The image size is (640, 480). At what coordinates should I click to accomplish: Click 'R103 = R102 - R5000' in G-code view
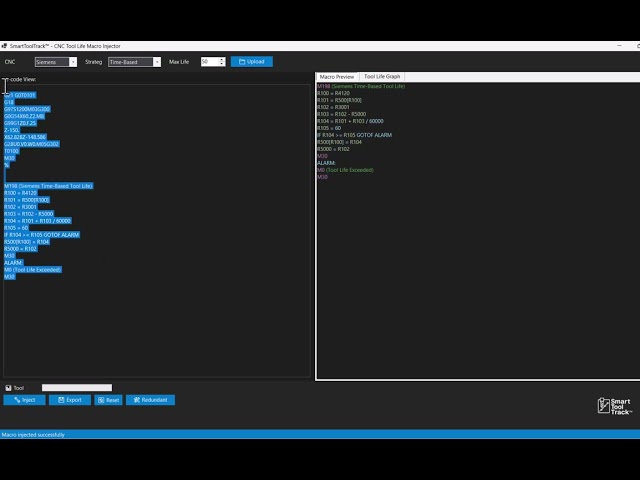coord(29,214)
